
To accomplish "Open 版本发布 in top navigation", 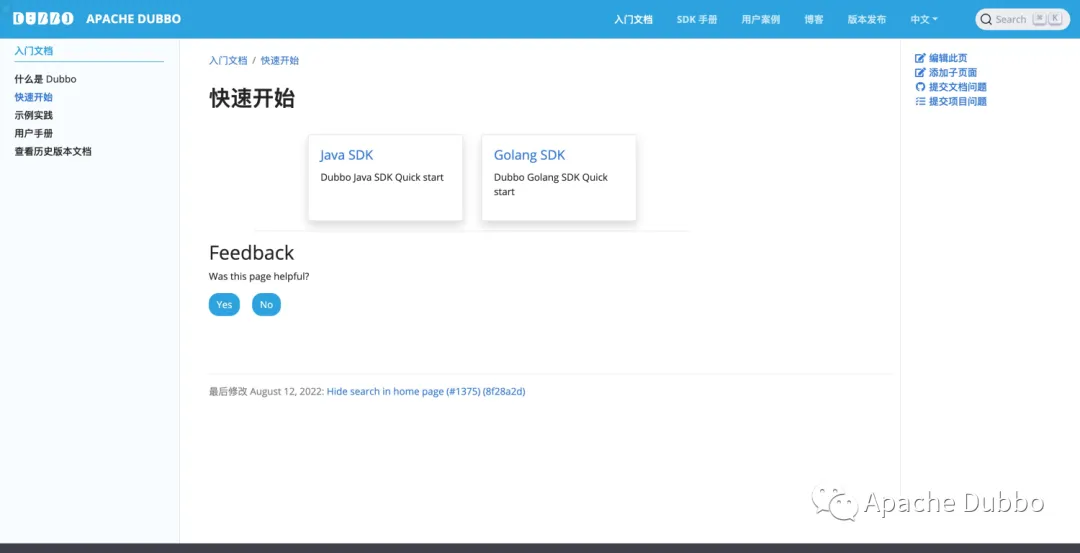I will (x=866, y=19).
